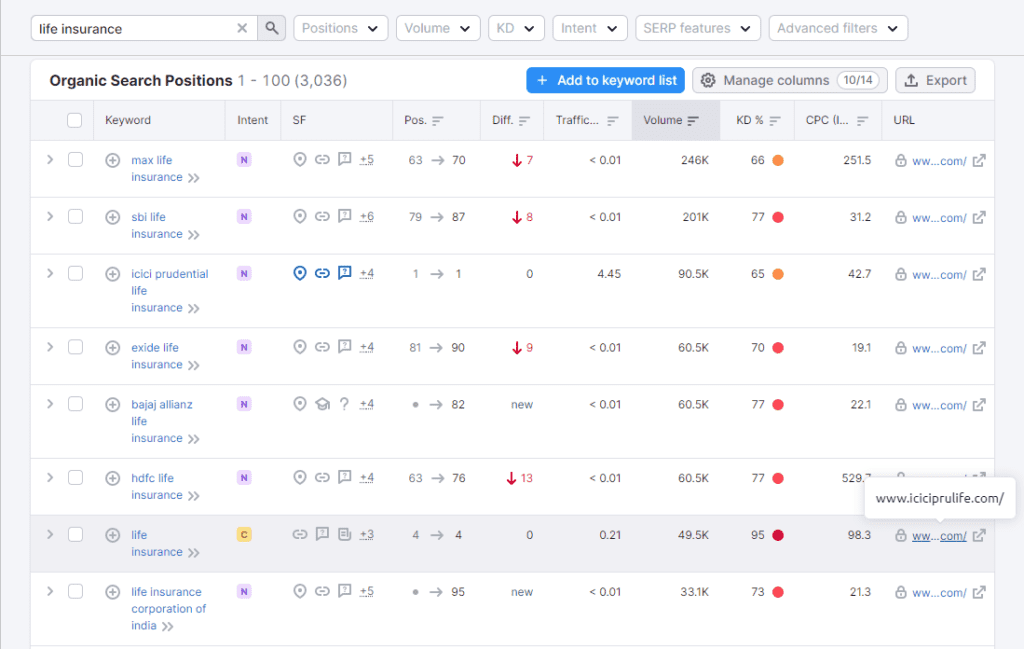Add exide life insurance via plus icon
This screenshot has width=1024, height=649.
tap(112, 347)
